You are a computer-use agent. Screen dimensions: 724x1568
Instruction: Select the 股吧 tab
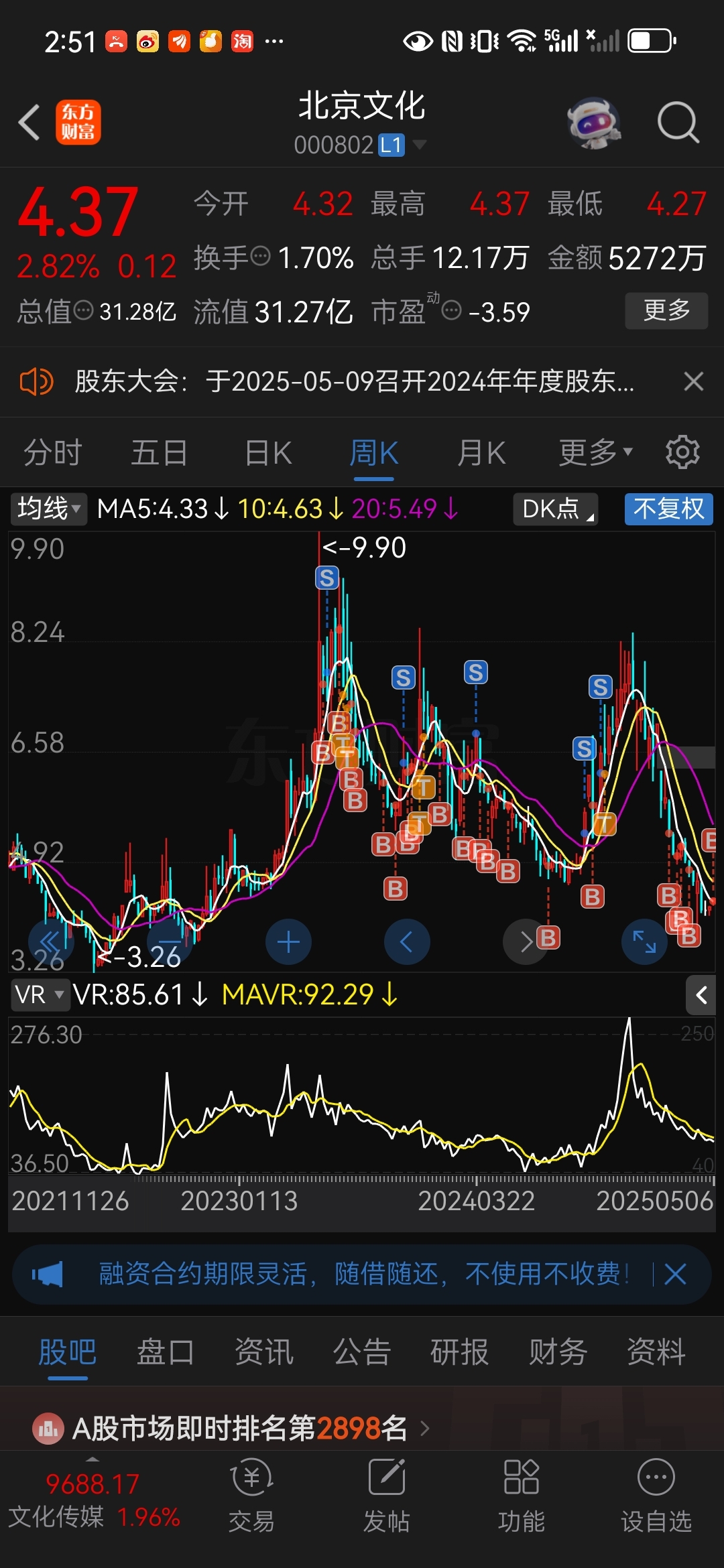pos(68,1352)
